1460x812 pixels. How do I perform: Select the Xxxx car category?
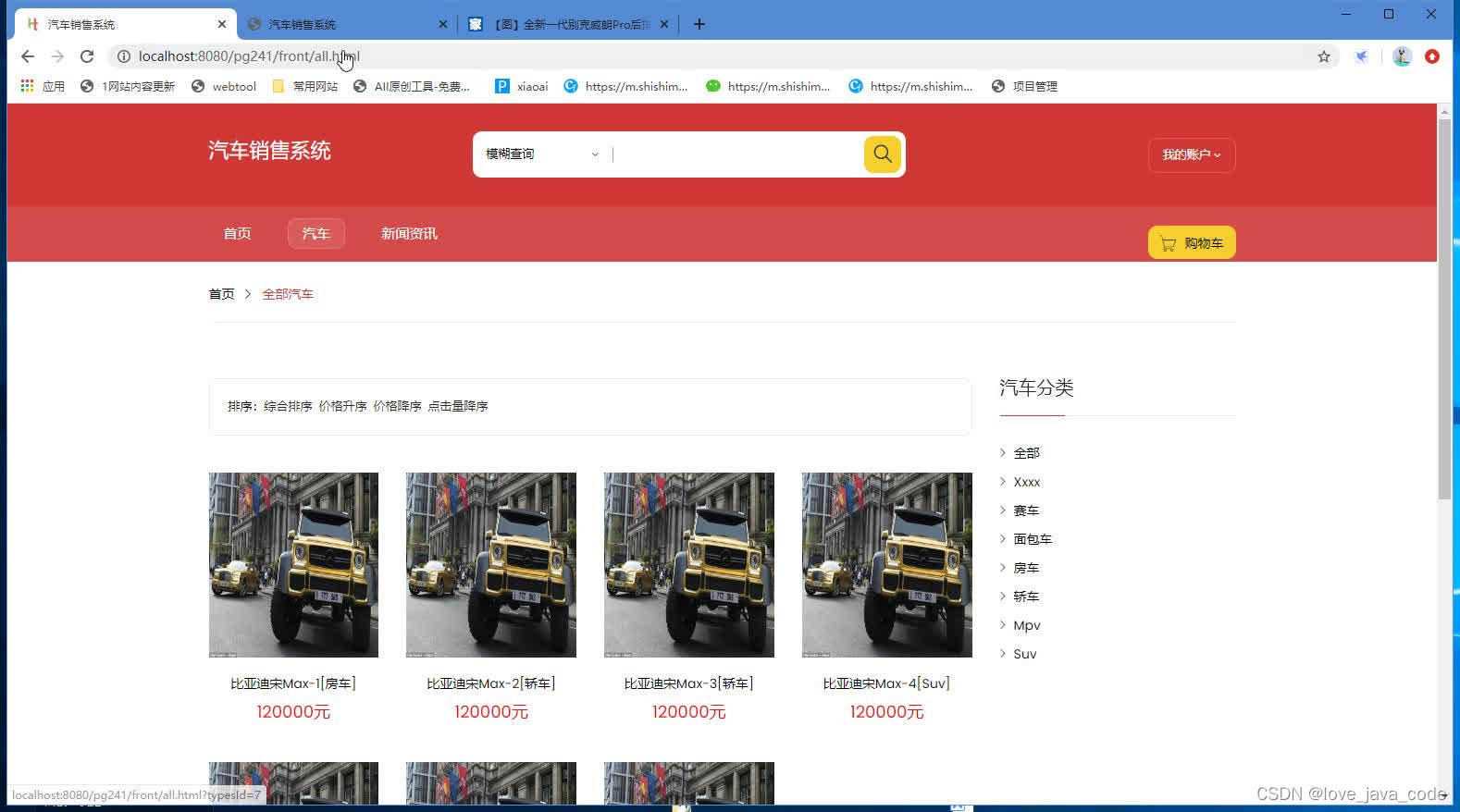tap(1026, 482)
